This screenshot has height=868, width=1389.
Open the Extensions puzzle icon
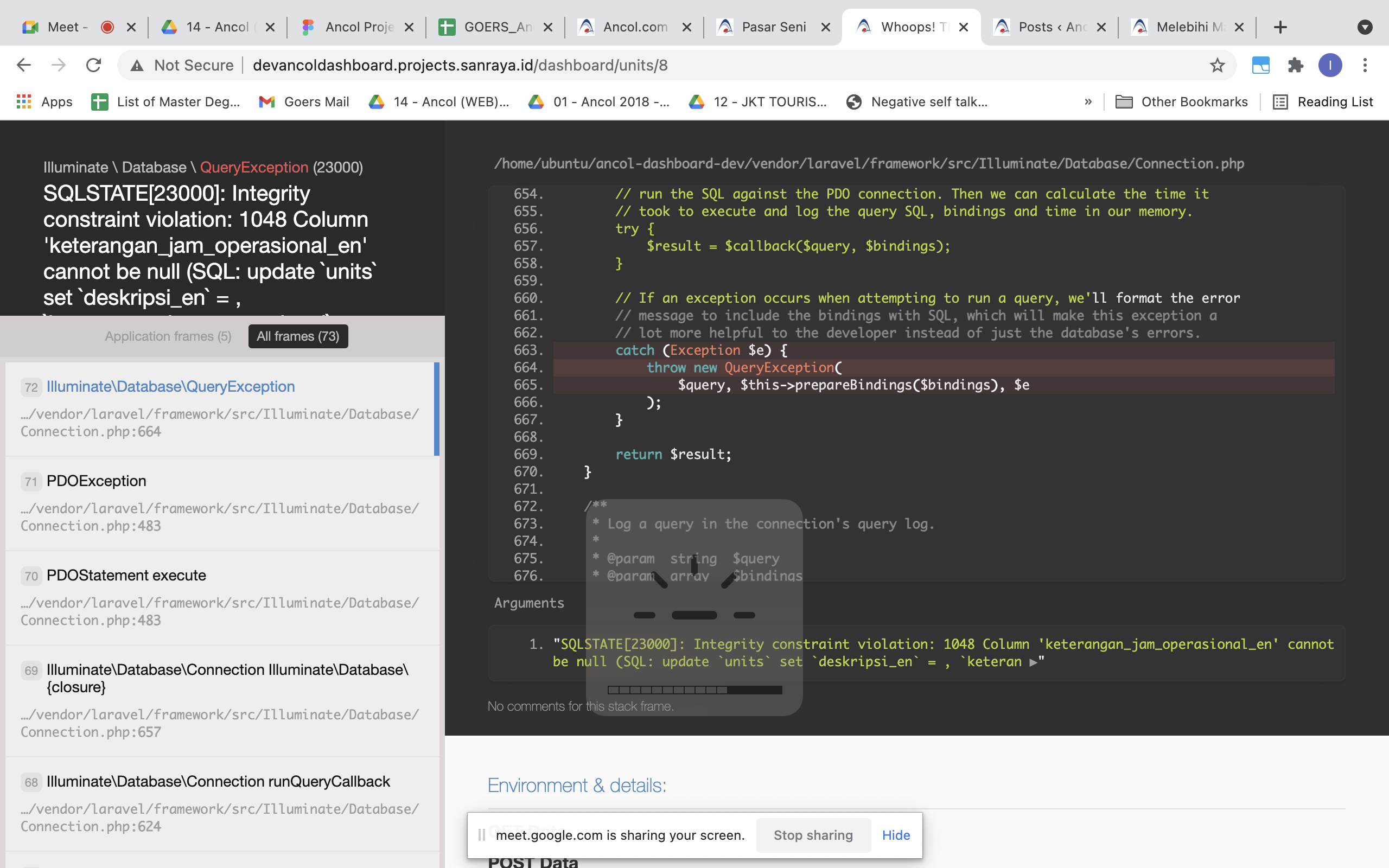tap(1296, 66)
